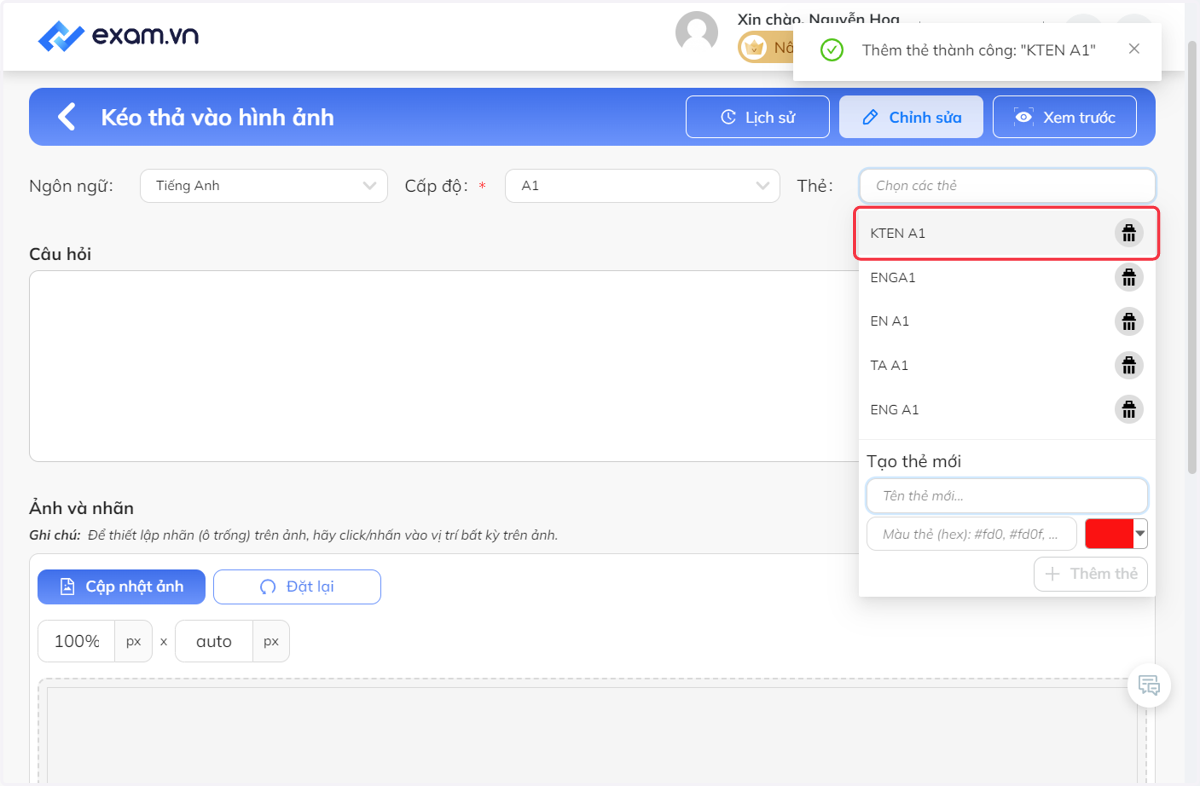The width and height of the screenshot is (1200, 786).
Task: Delete the ENG A1 tag
Action: point(1129,409)
